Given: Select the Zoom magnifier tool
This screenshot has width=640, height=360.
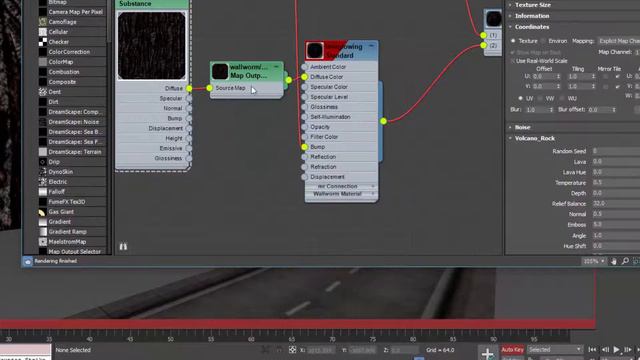Looking at the screenshot, I should point(625,261).
